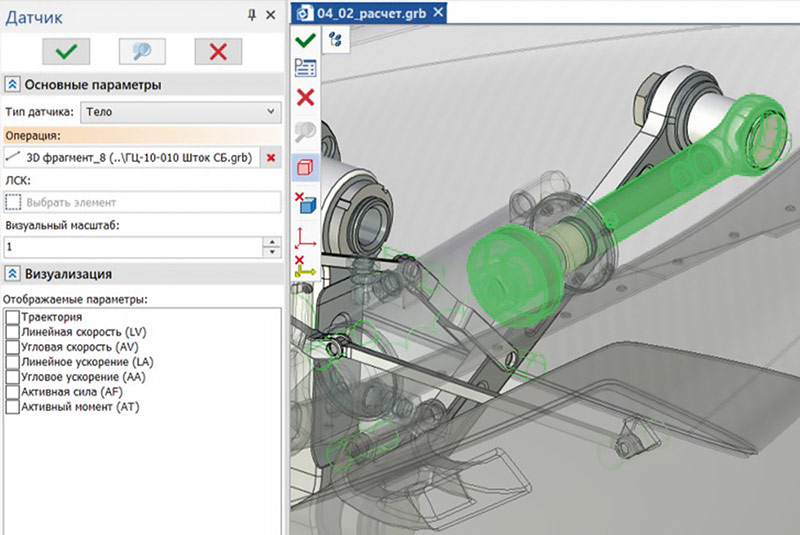Open the model tree icon beside the toolbar

coord(336,40)
